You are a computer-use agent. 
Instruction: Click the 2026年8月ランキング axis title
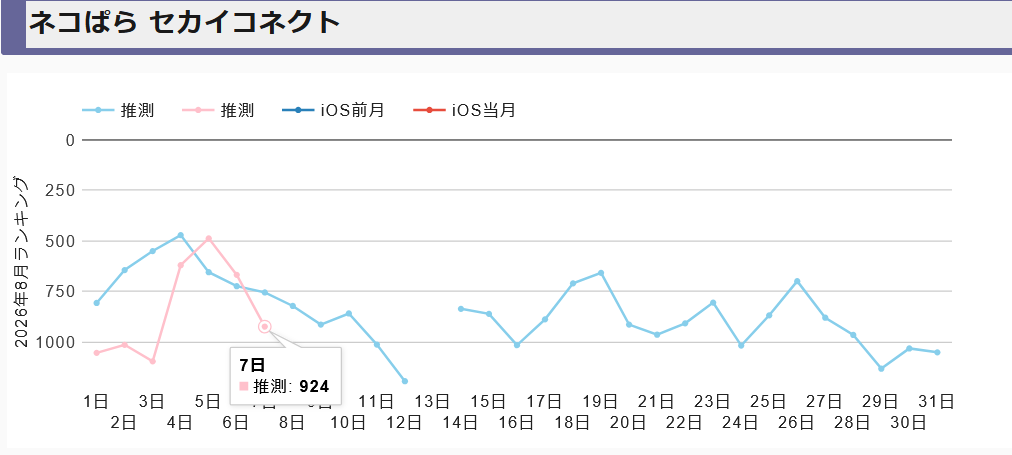(21, 261)
